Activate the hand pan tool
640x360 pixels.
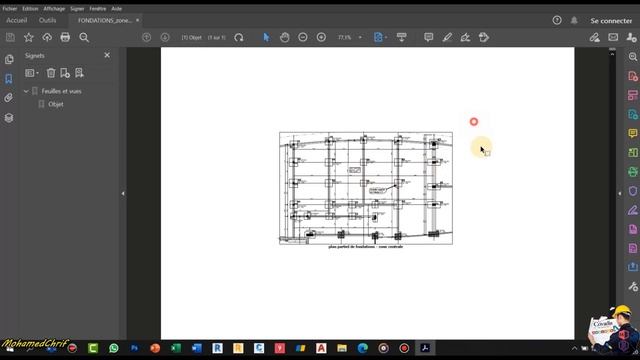284,38
